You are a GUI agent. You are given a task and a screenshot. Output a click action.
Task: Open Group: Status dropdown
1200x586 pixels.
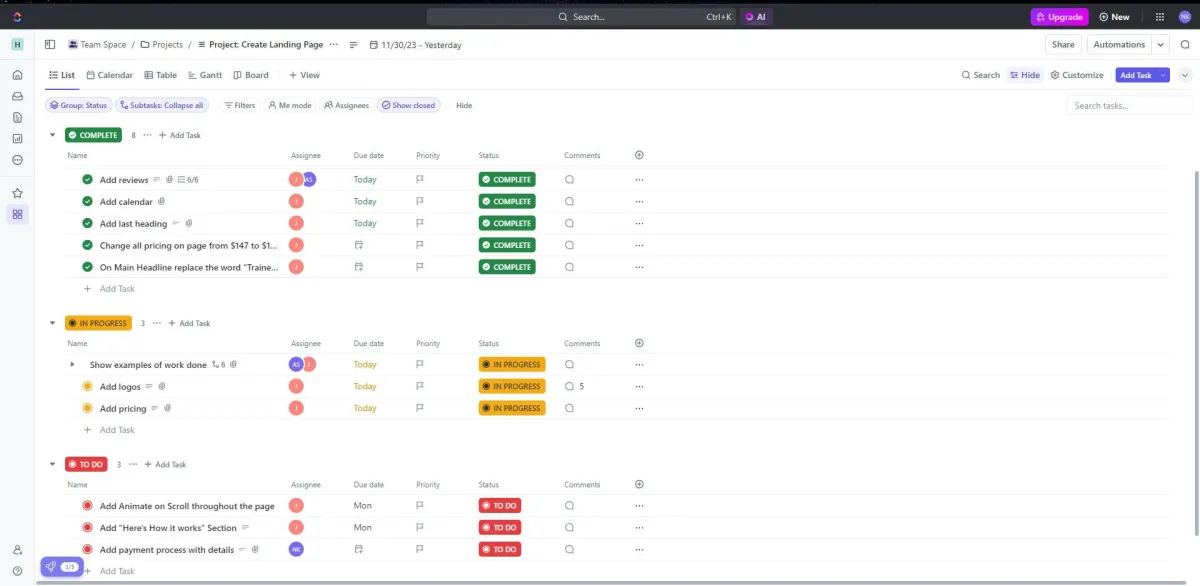[78, 105]
